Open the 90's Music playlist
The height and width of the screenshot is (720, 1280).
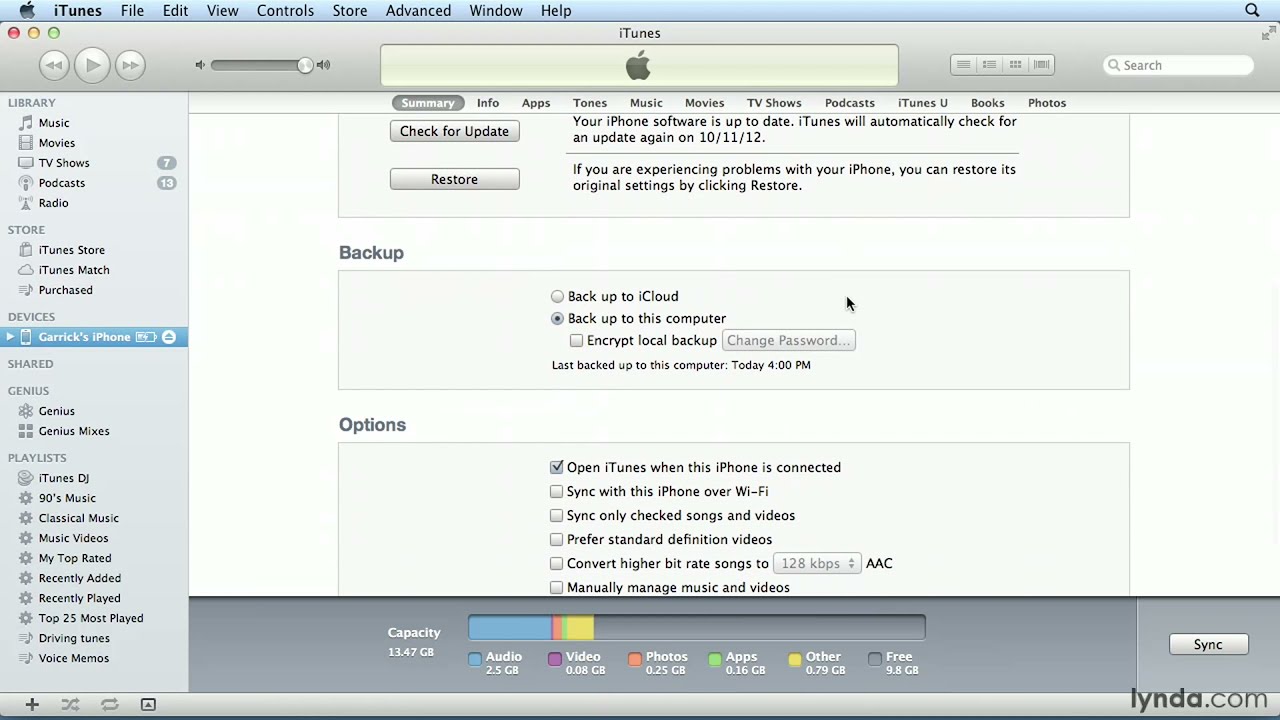click(x=67, y=498)
